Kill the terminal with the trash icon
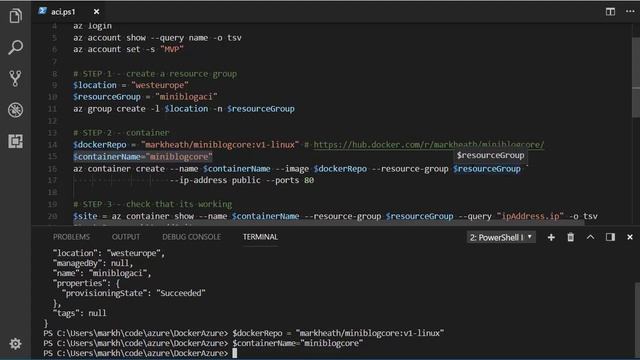Screen dimensions: 640x360 point(571,237)
